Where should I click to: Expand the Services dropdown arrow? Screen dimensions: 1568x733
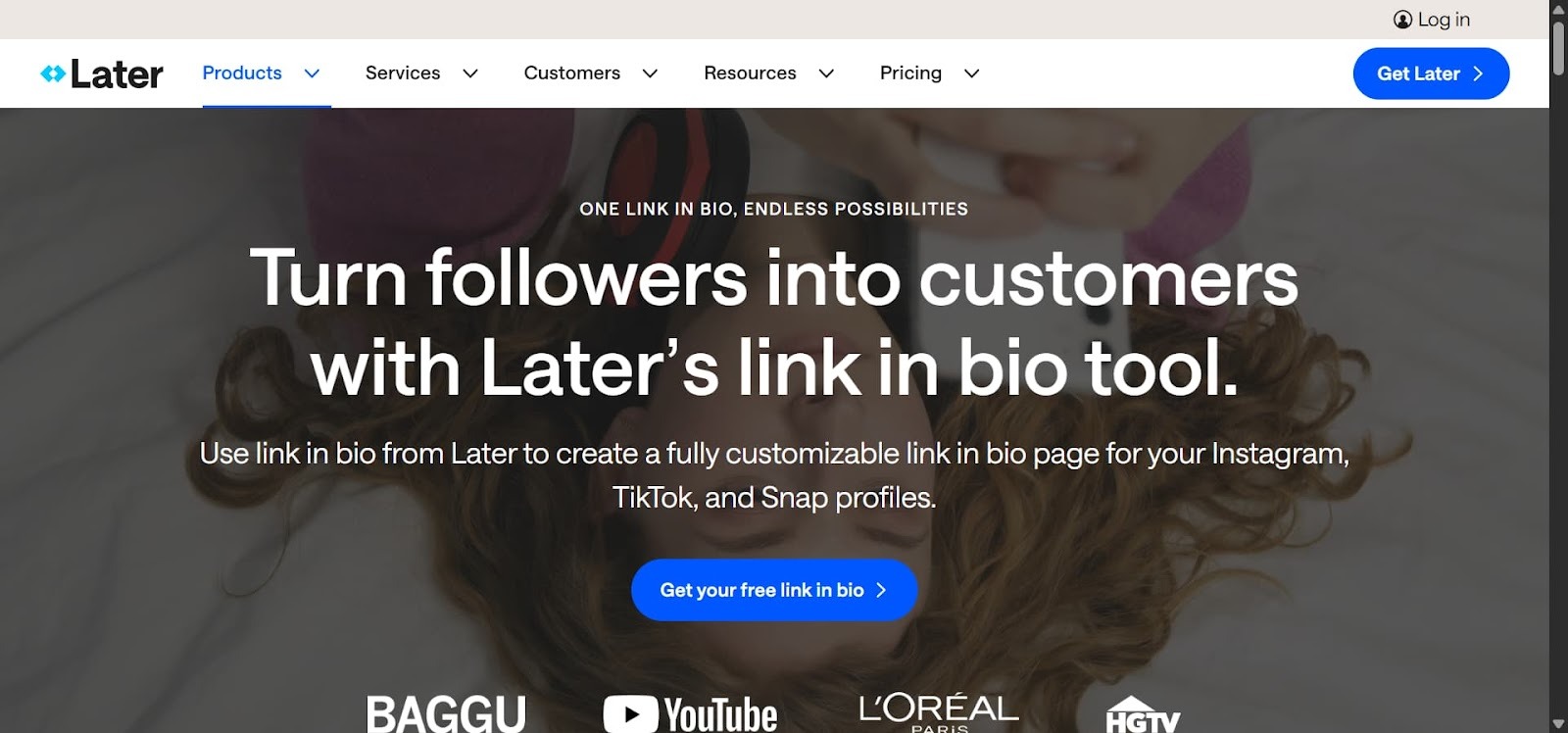pos(470,73)
